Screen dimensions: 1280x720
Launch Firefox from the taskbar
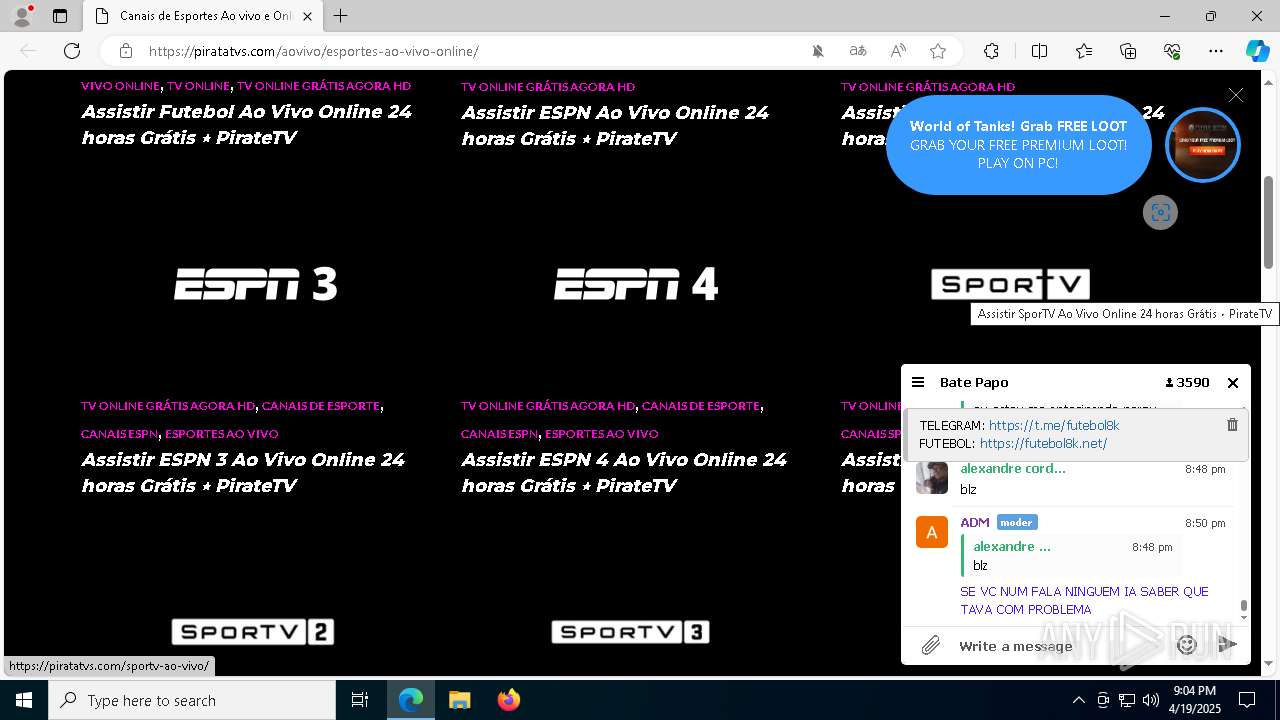click(509, 700)
